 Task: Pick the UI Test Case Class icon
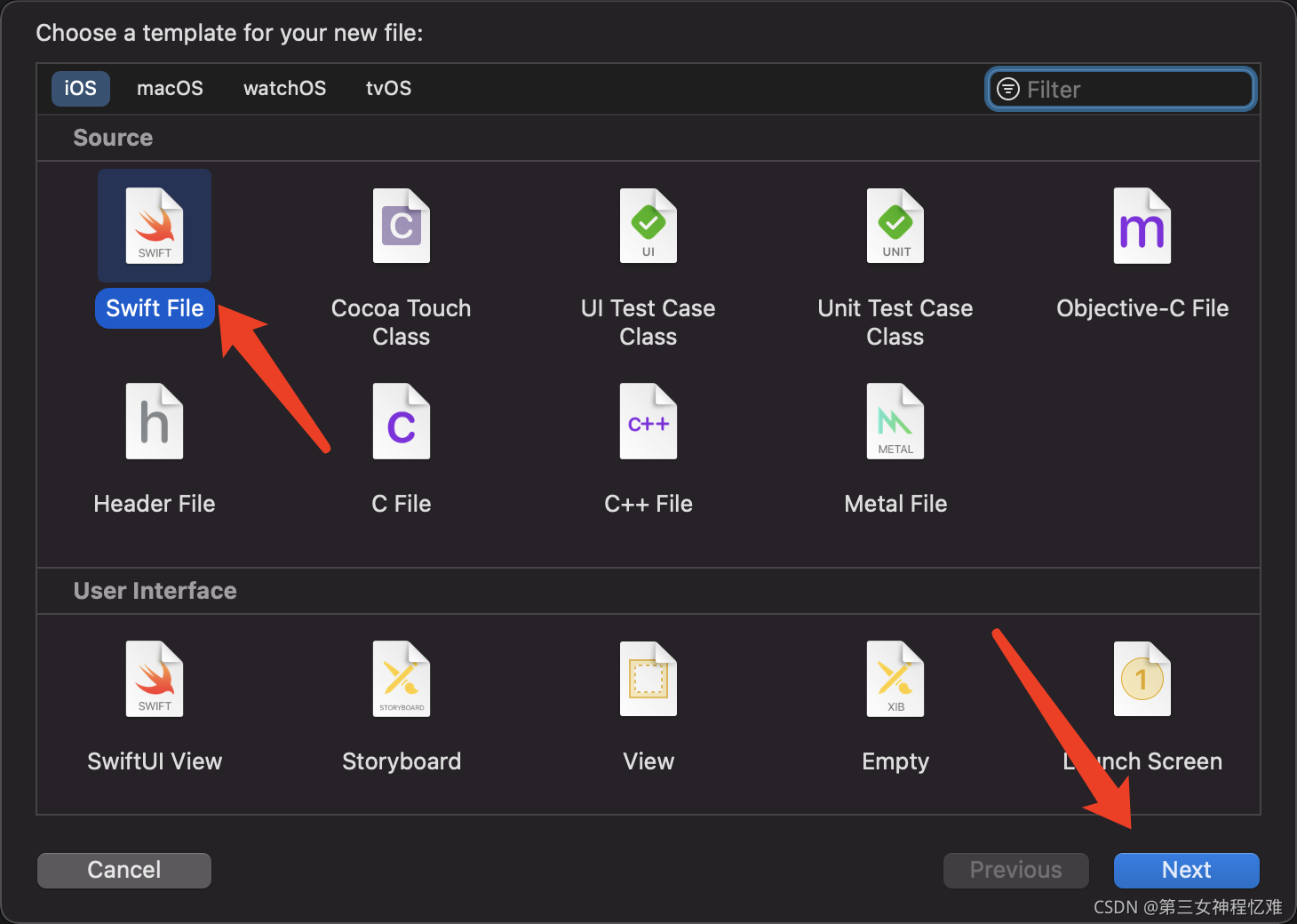(648, 226)
